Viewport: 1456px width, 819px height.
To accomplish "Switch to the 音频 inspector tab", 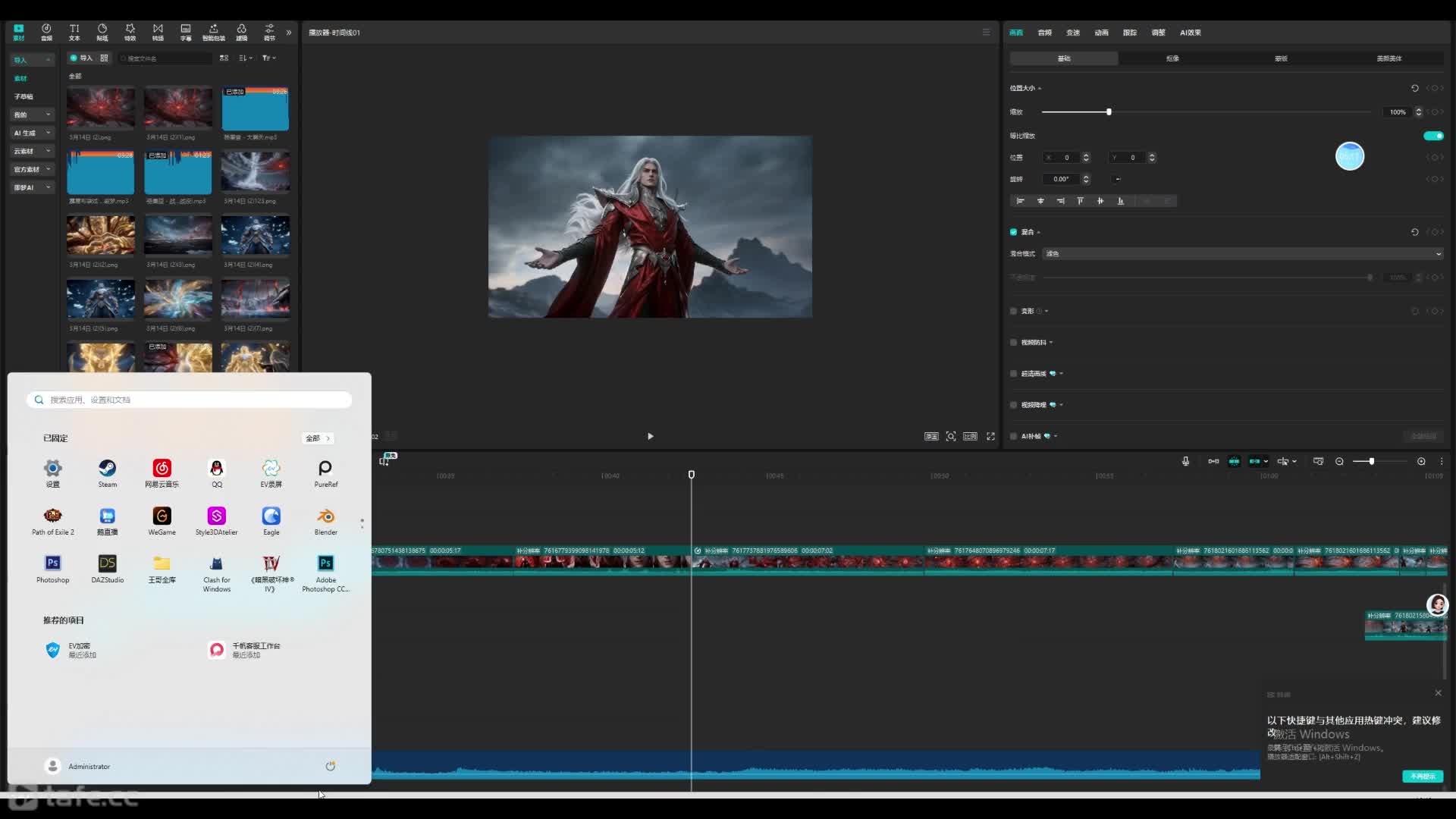I will (x=1044, y=33).
